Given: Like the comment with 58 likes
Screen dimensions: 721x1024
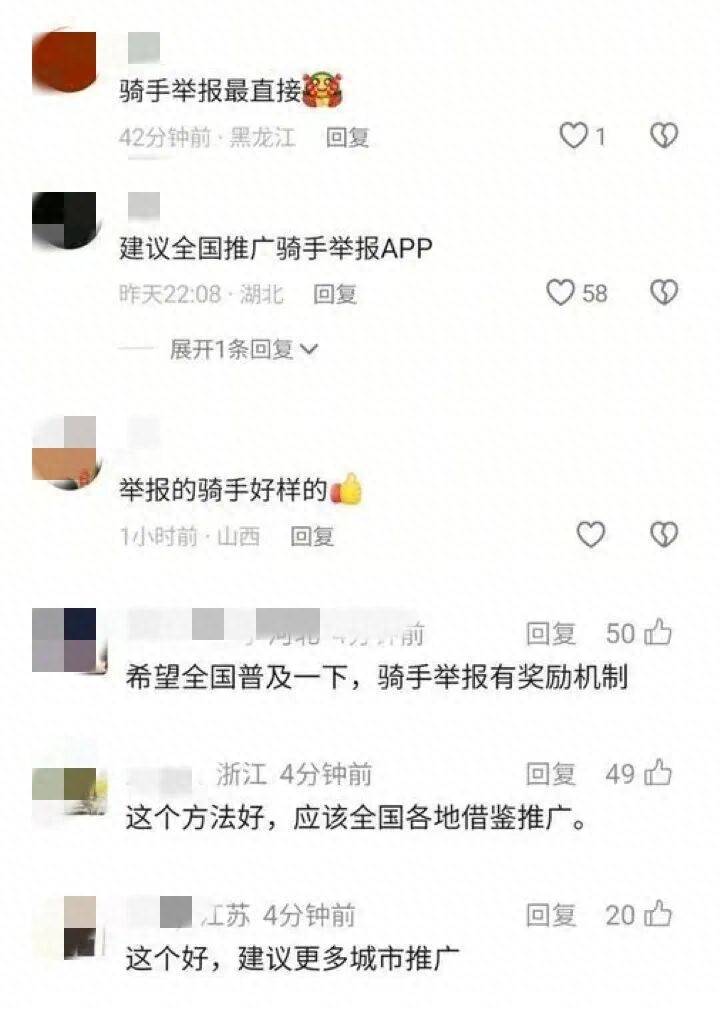Looking at the screenshot, I should 560,293.
